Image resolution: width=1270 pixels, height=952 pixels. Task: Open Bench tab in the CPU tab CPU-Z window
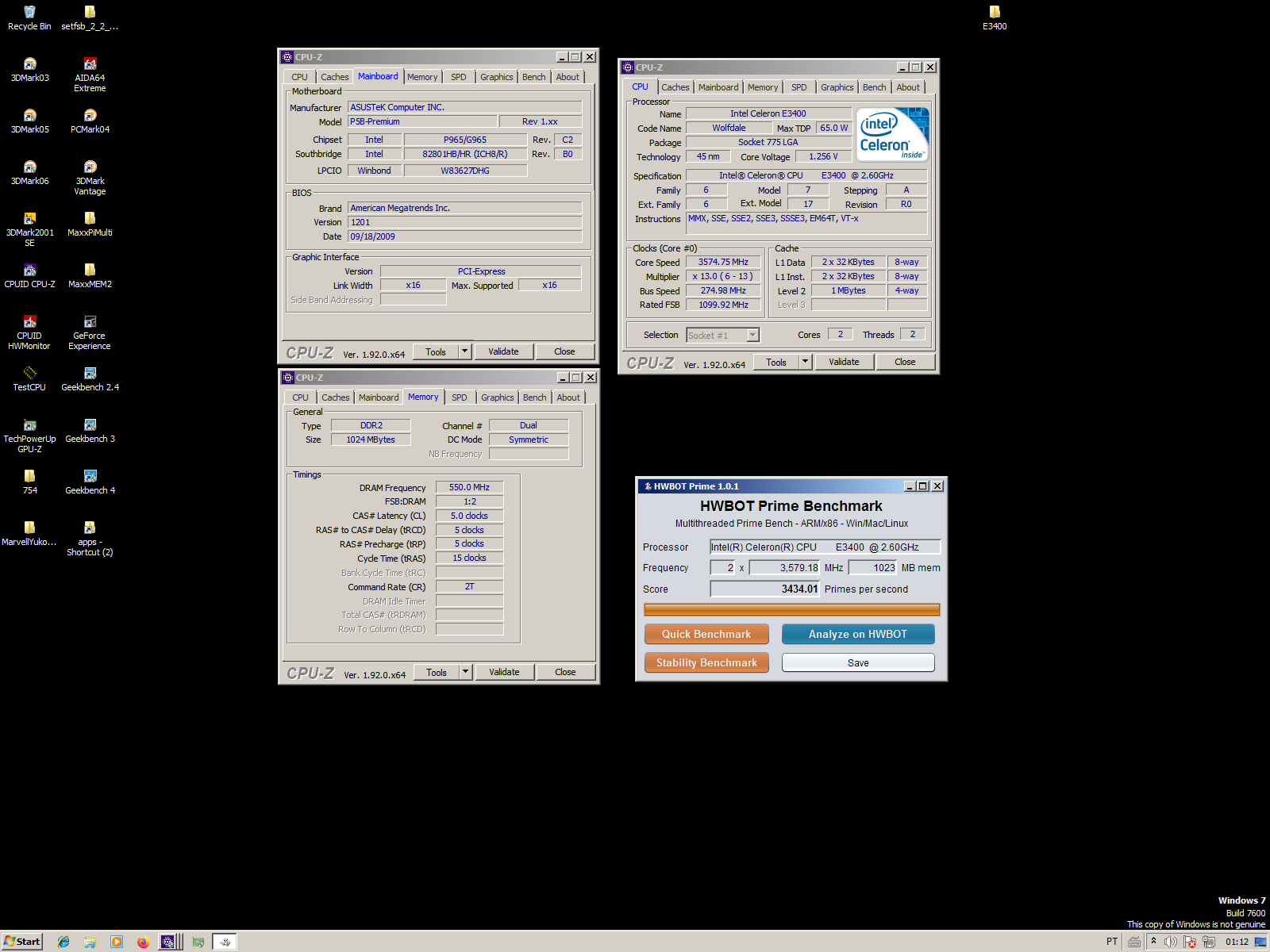click(875, 87)
